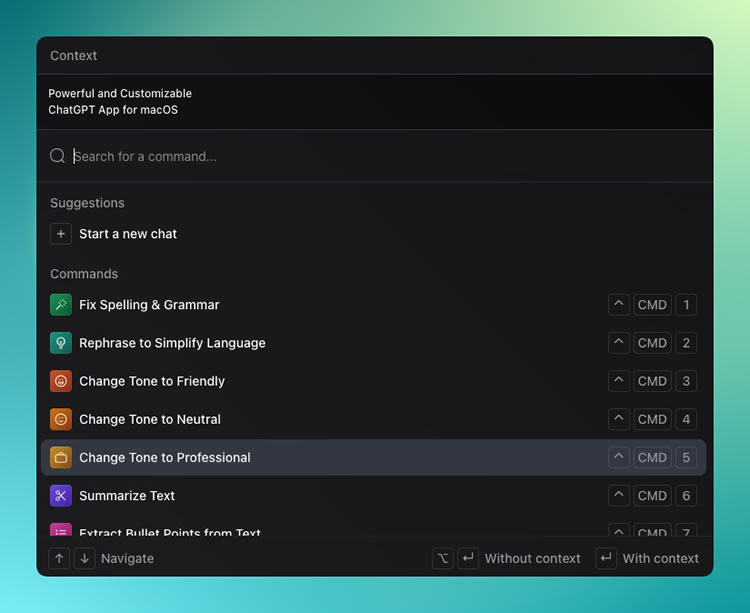
Task: Click the Powerful and Customizable context text
Action: coord(120,101)
